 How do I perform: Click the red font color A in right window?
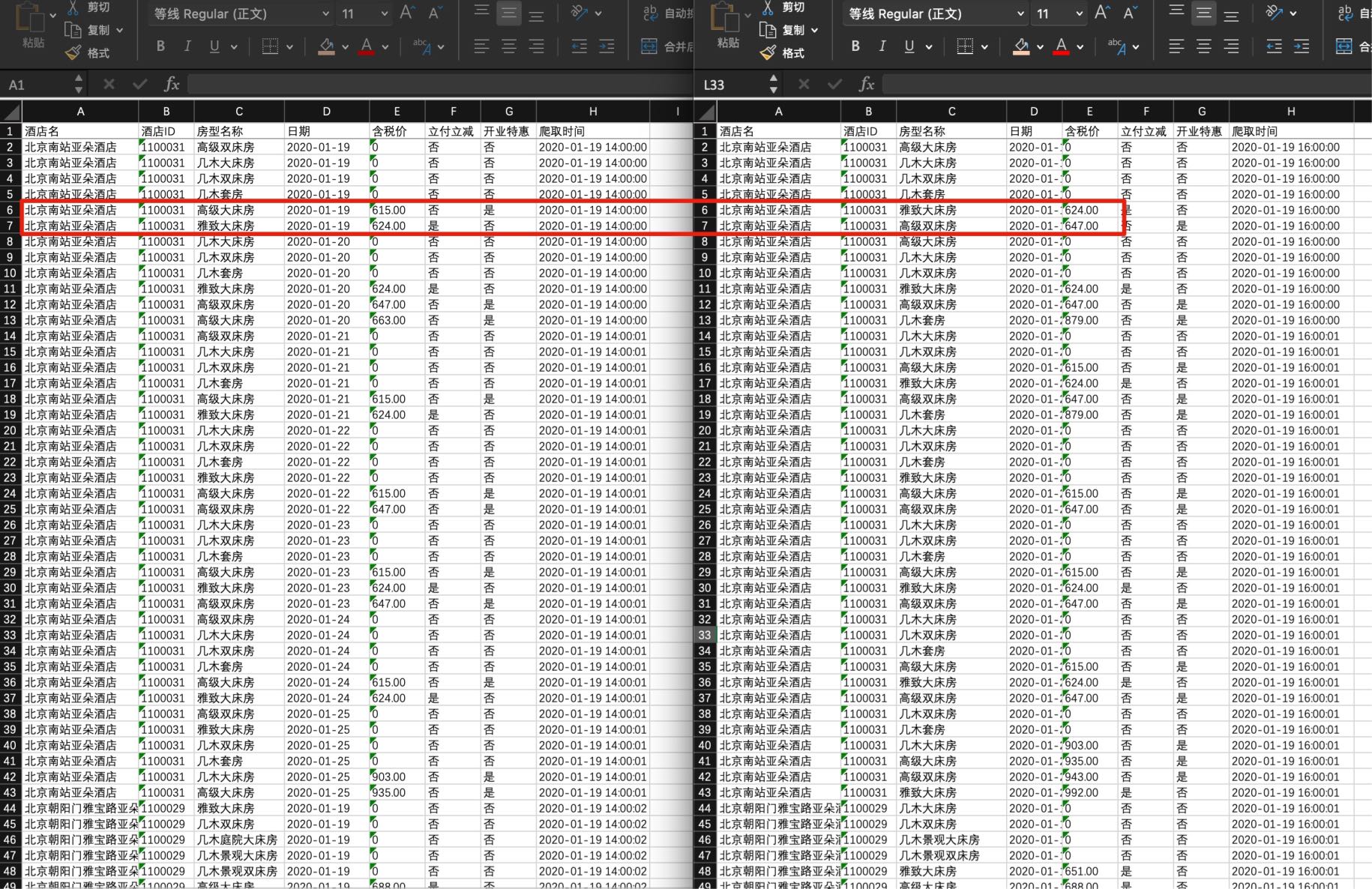pyautogui.click(x=1062, y=46)
